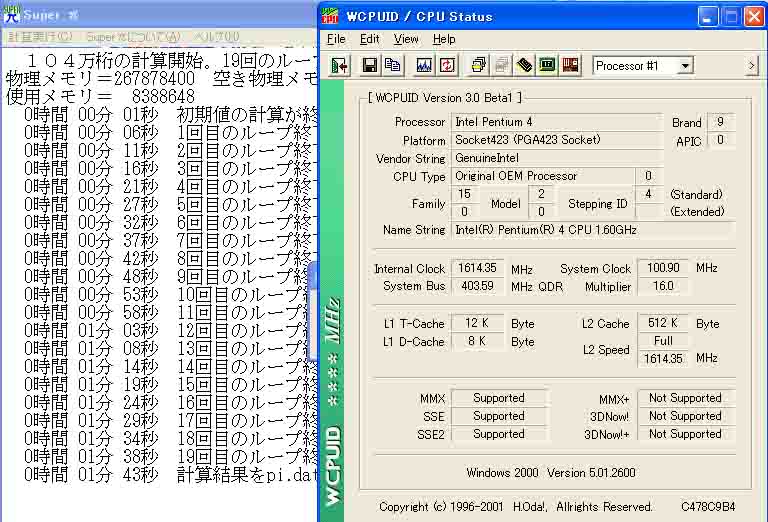
Task: Click the L1 D-Cache value 8 K
Action: 477,341
